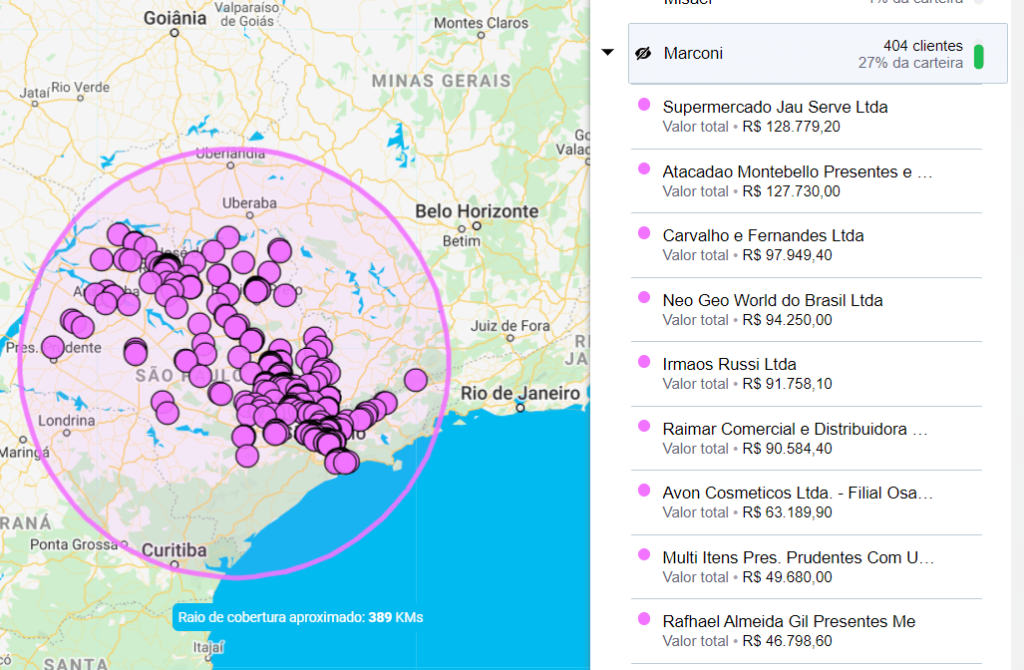This screenshot has width=1024, height=670.
Task: Click the southernmost marker on the Sao Paulo coast
Action: point(345,464)
